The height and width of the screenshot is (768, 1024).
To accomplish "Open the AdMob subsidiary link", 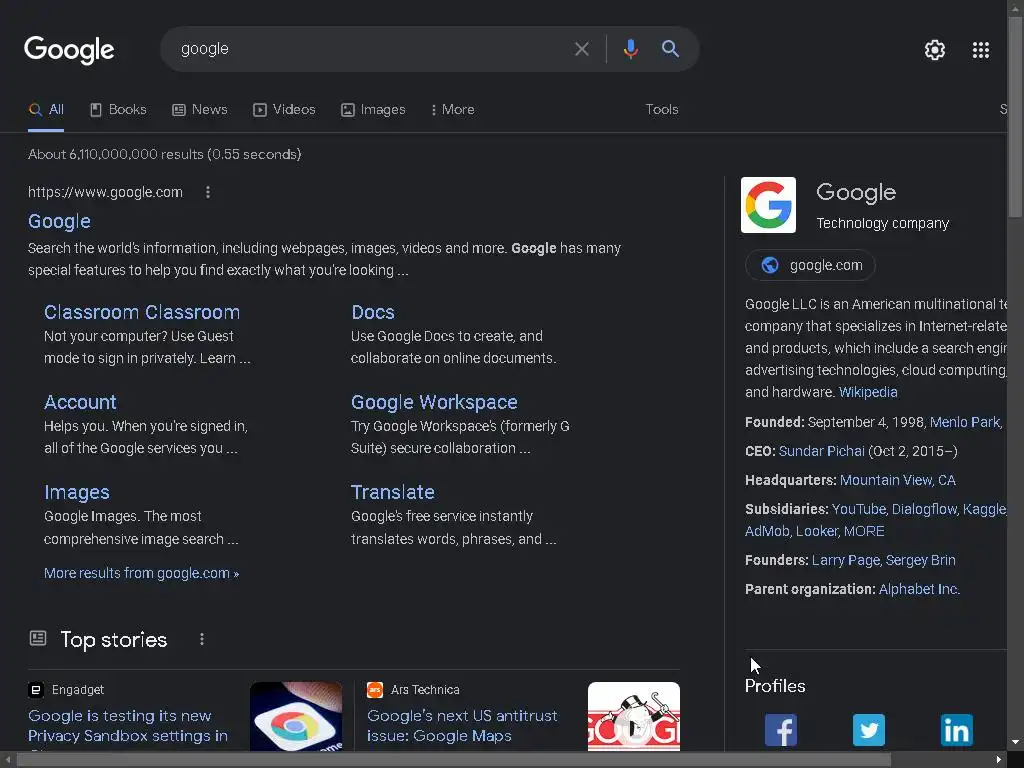I will (x=767, y=531).
